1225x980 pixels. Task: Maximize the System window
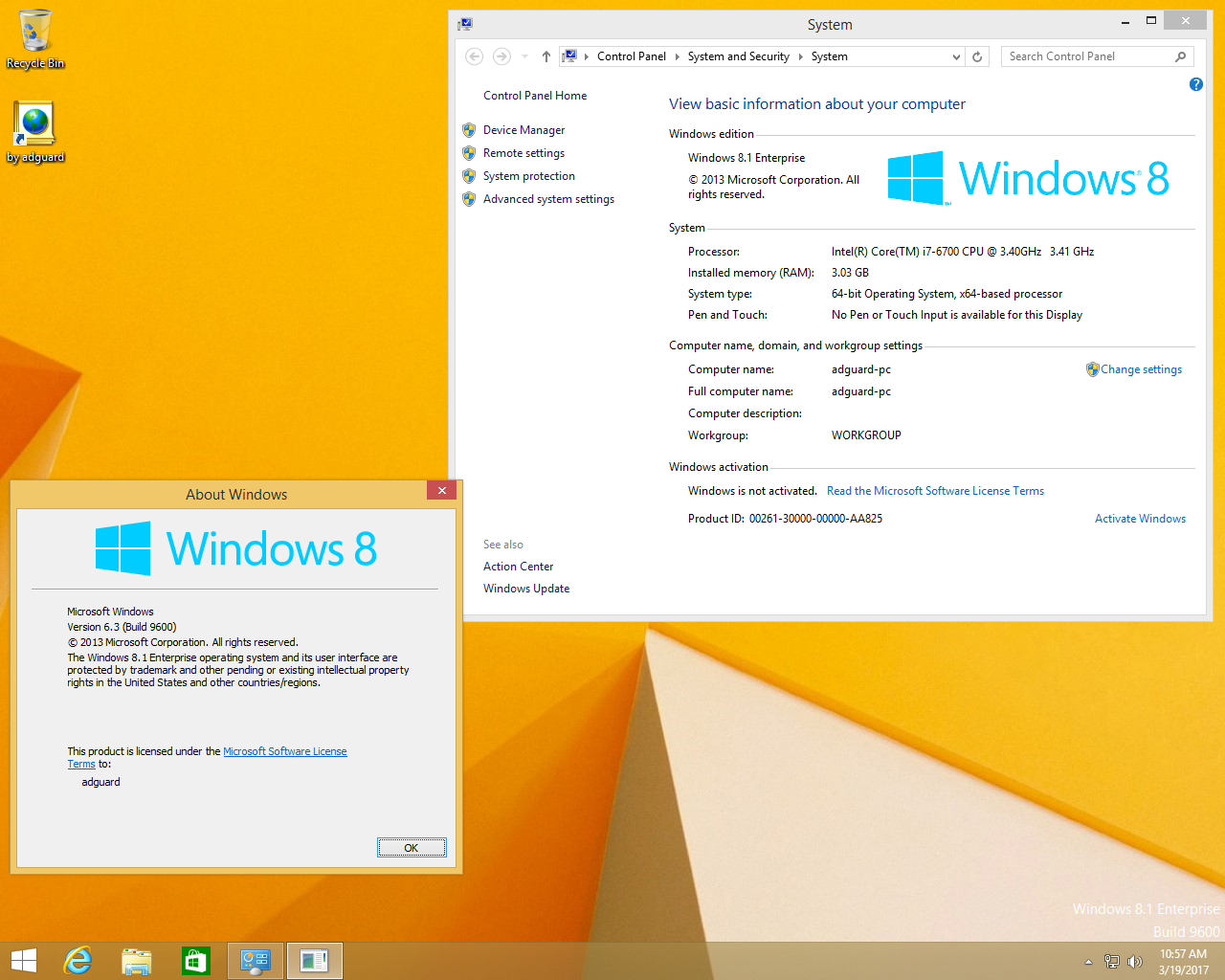[1151, 20]
